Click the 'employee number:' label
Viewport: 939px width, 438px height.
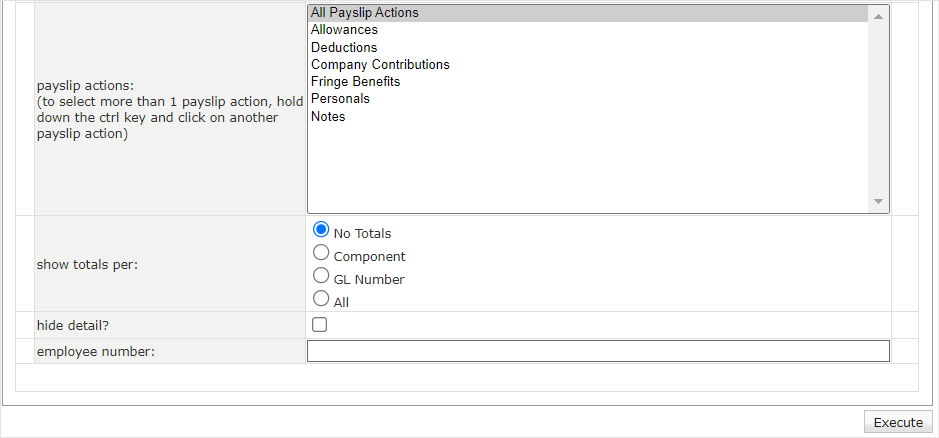tap(95, 351)
